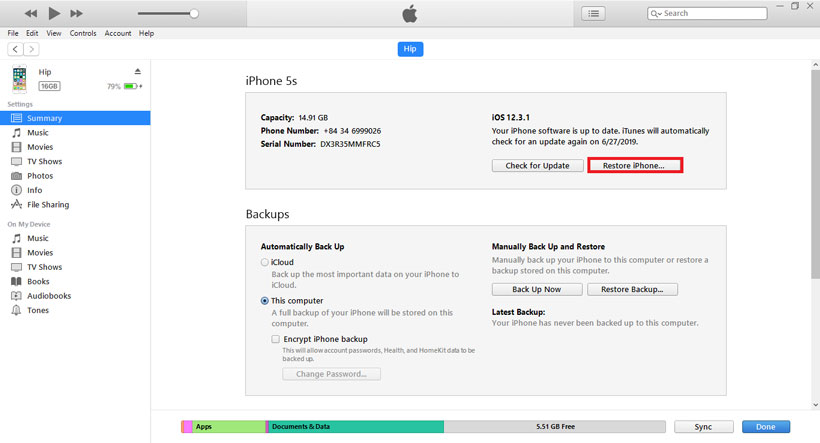
Task: Skip forward with fast-forward button
Action: coord(76,14)
